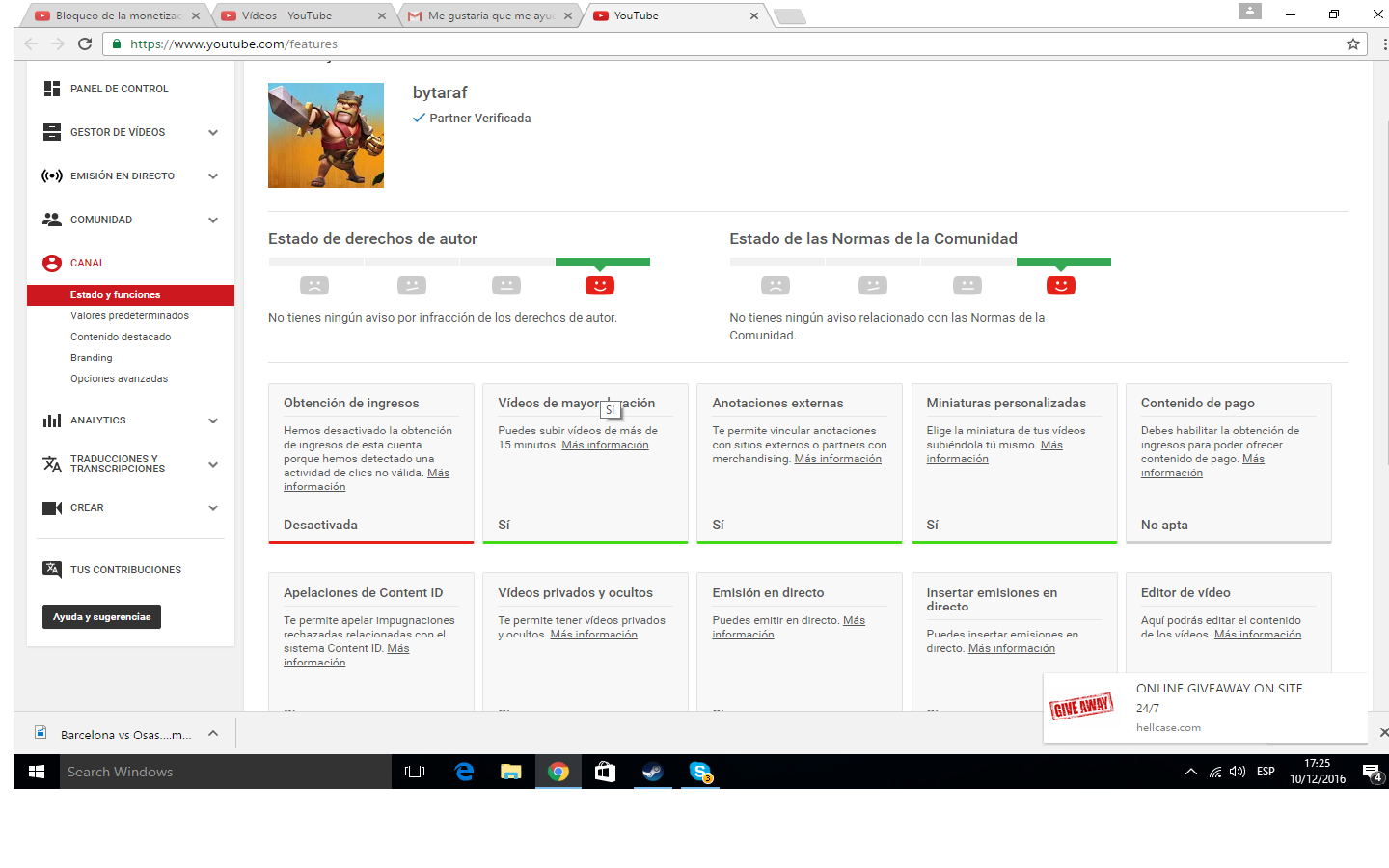Open new browser tab
Image resolution: width=1389 pixels, height=868 pixels.
790,16
